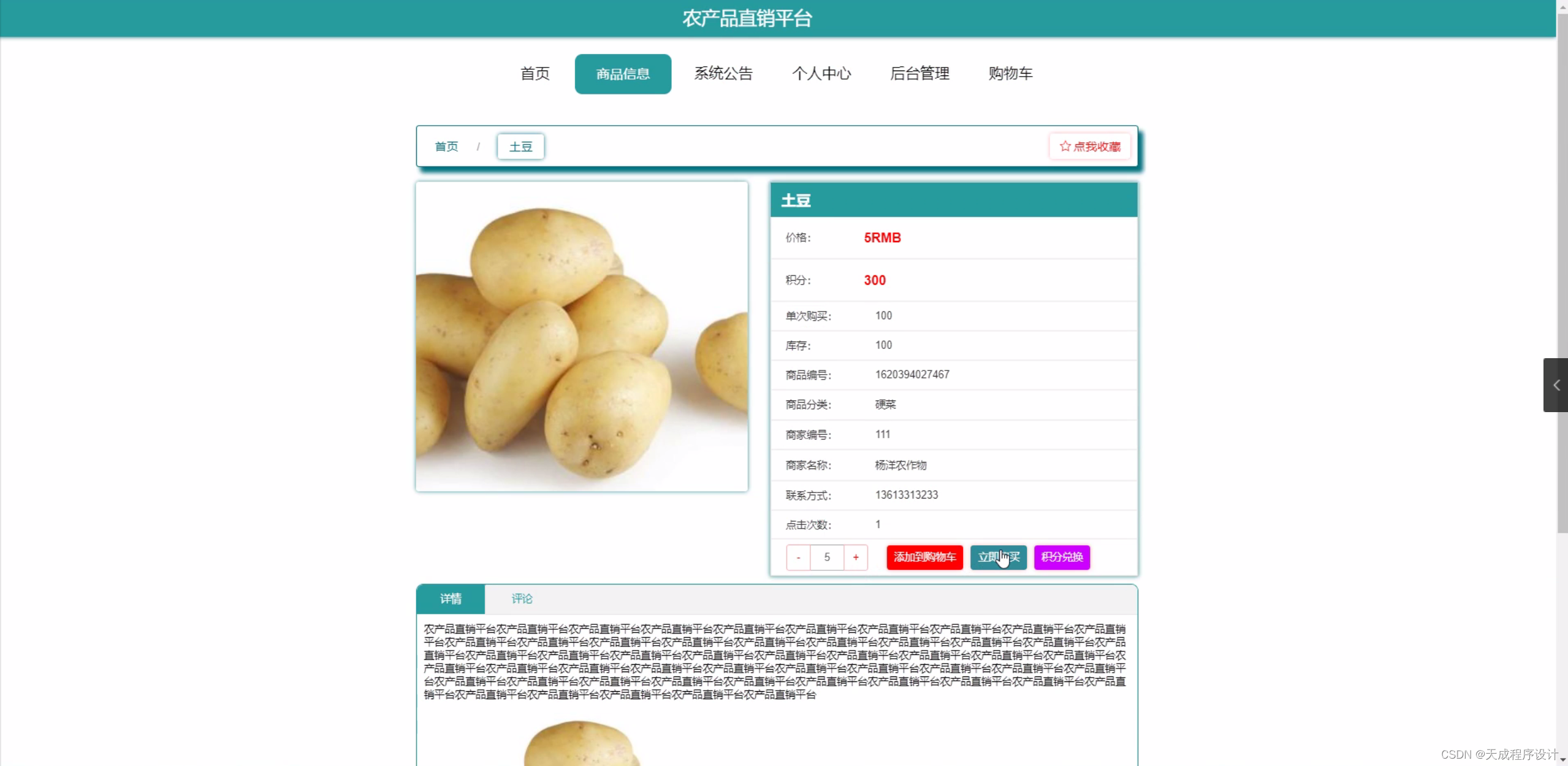
Task: Click 首页 in the breadcrumb trail
Action: tap(446, 146)
